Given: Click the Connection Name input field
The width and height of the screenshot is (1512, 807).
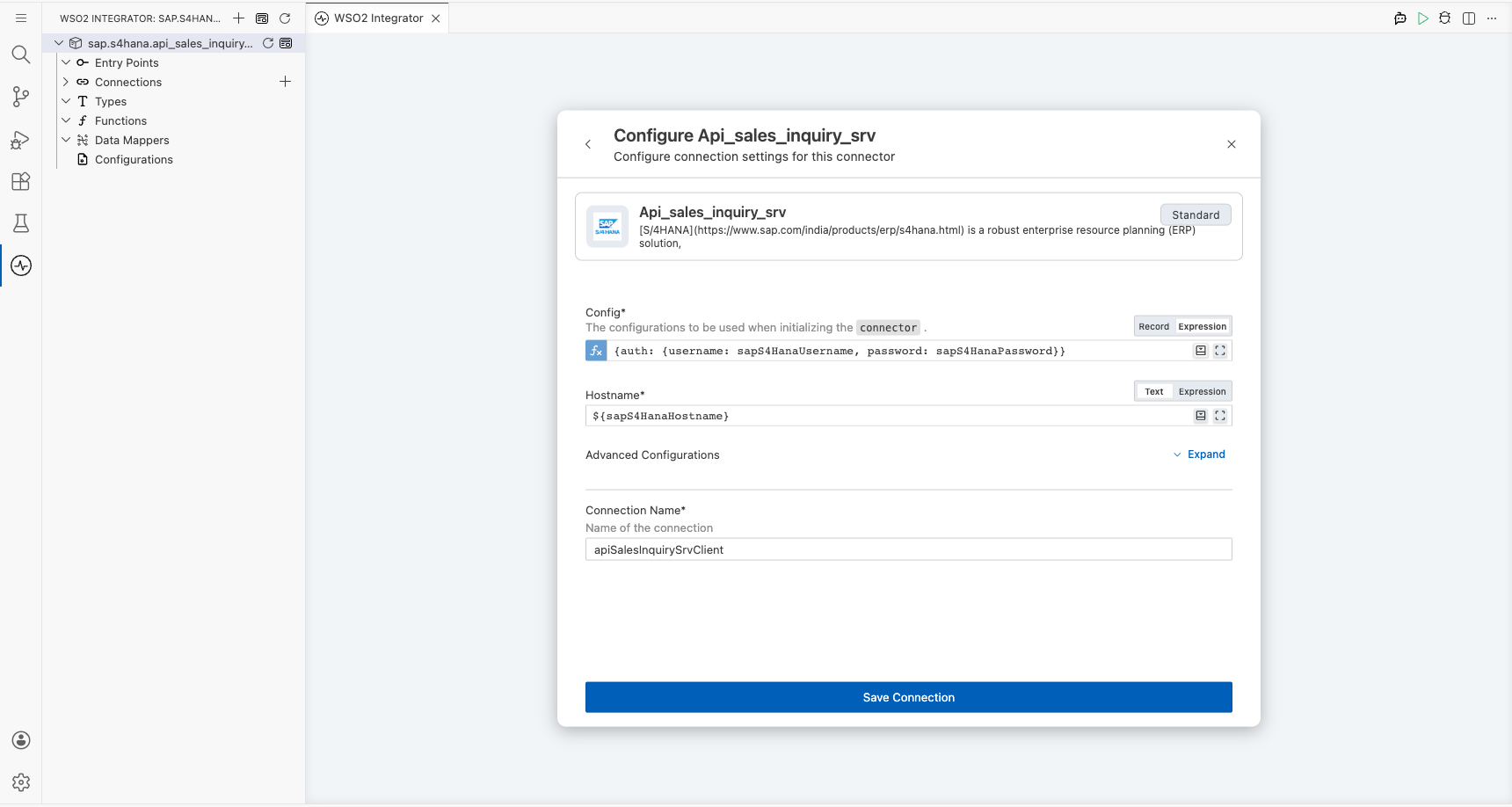Looking at the screenshot, I should 908,549.
